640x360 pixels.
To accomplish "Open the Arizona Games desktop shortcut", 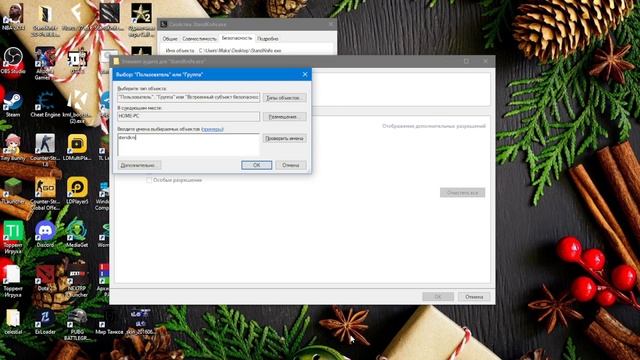I will pos(44,63).
